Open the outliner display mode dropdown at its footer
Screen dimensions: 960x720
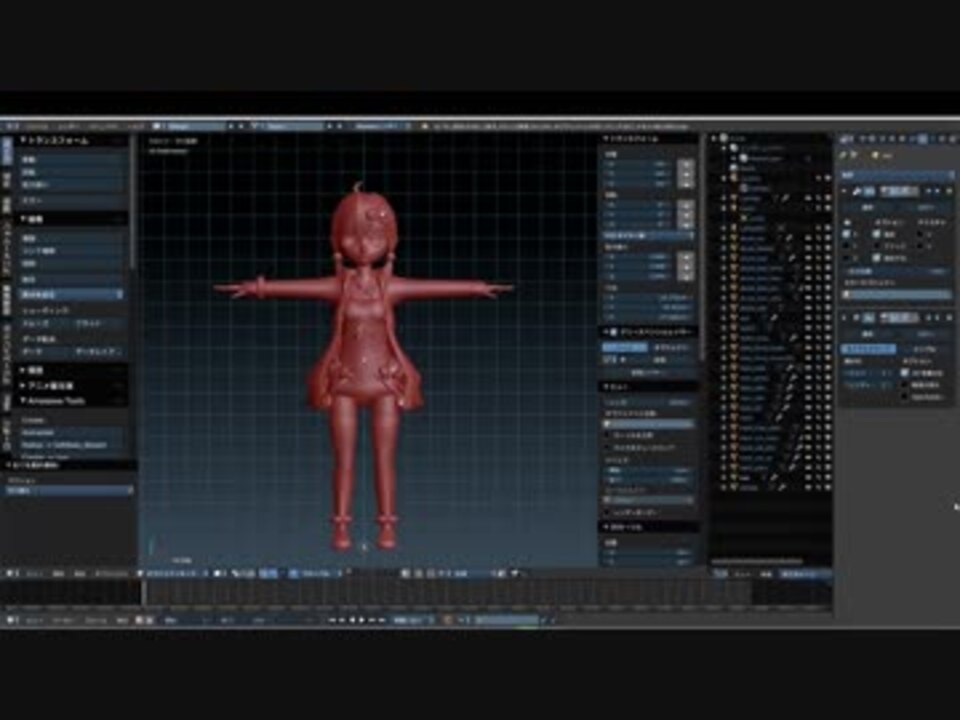[804, 574]
